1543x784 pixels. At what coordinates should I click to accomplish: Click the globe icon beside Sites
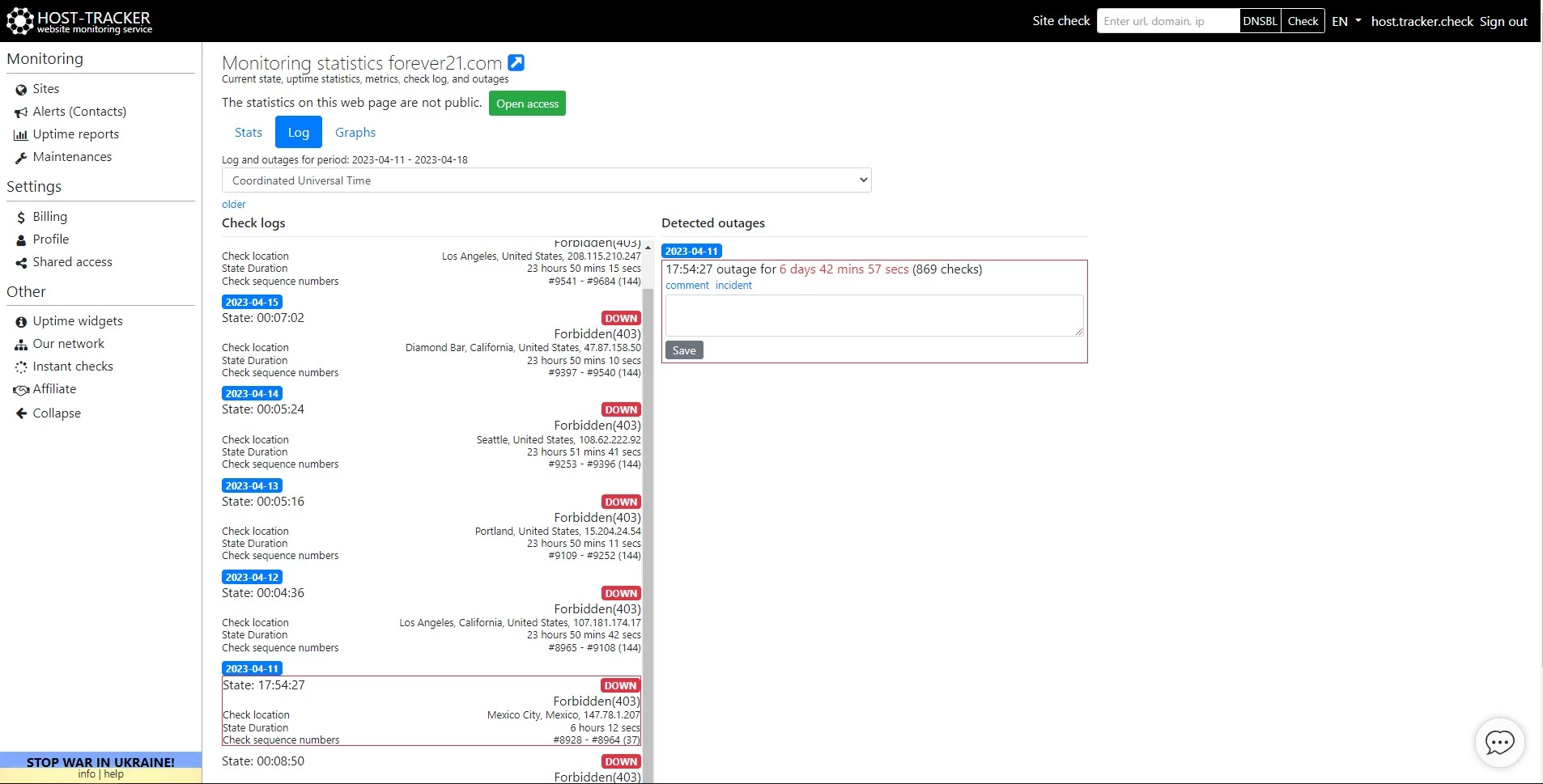pos(21,90)
